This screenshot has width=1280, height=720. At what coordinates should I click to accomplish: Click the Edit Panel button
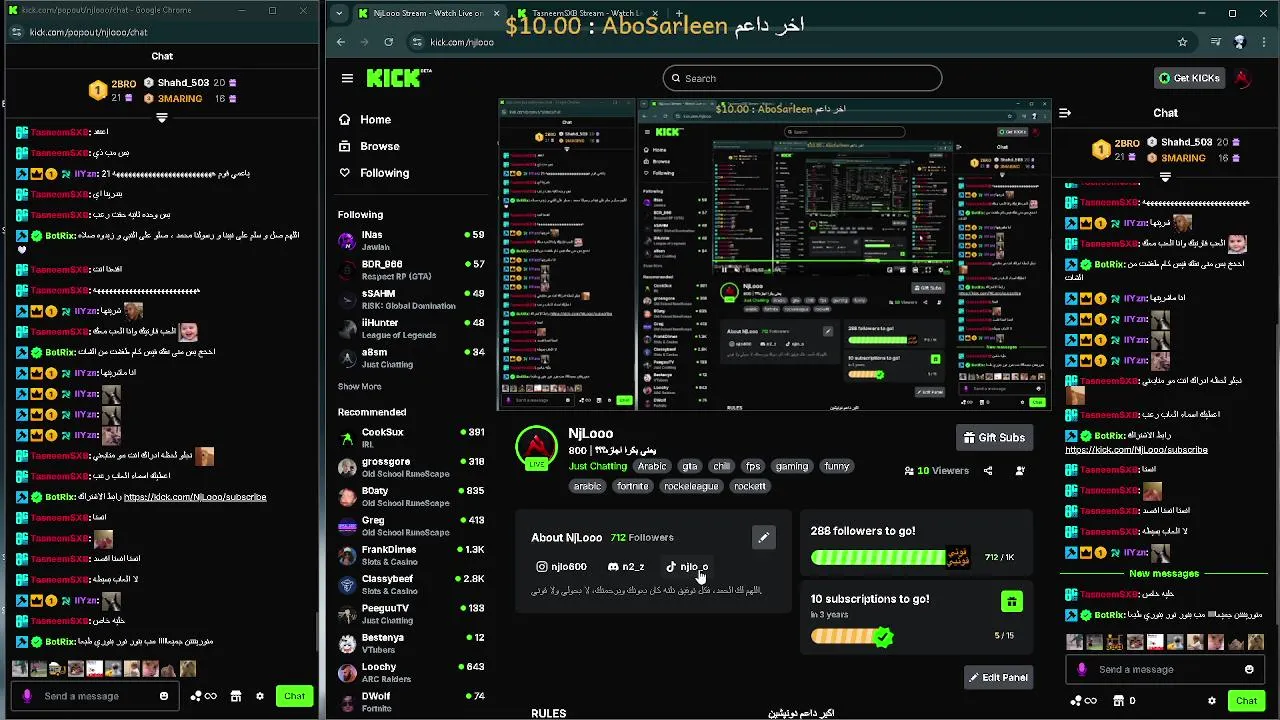(x=998, y=678)
